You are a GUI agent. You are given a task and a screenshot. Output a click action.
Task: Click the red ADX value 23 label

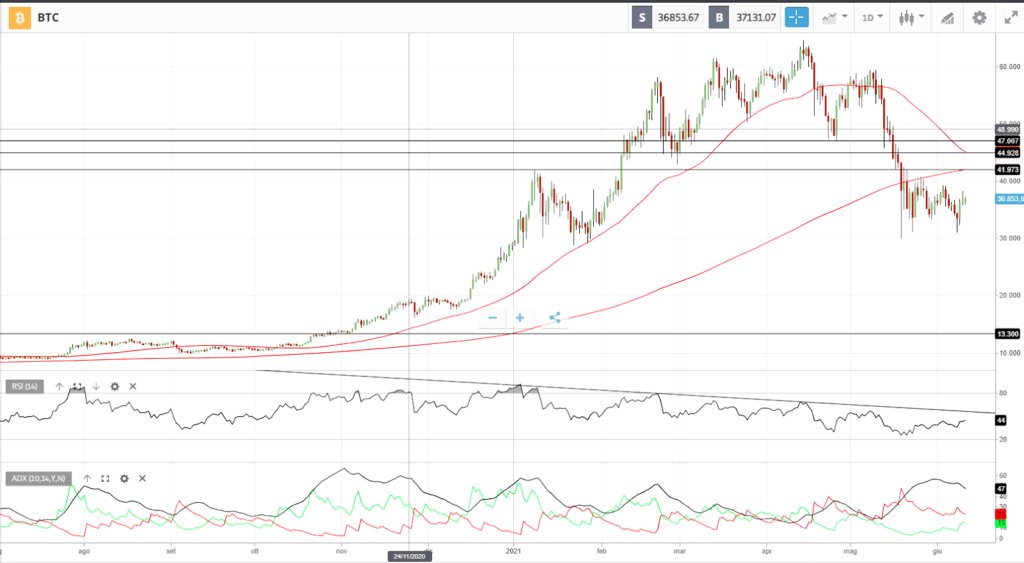click(x=1000, y=515)
